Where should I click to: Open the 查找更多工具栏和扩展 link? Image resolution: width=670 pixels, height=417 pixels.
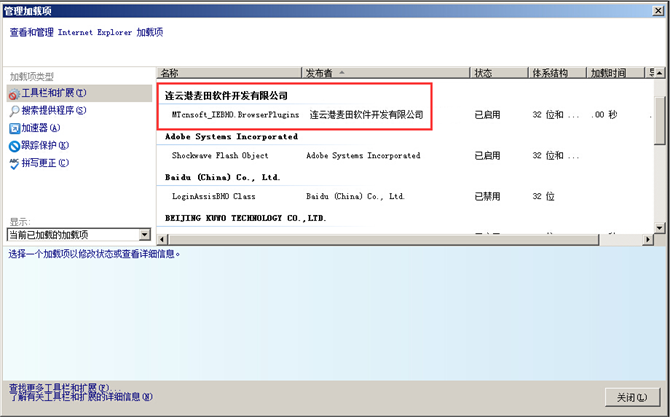click(x=65, y=387)
